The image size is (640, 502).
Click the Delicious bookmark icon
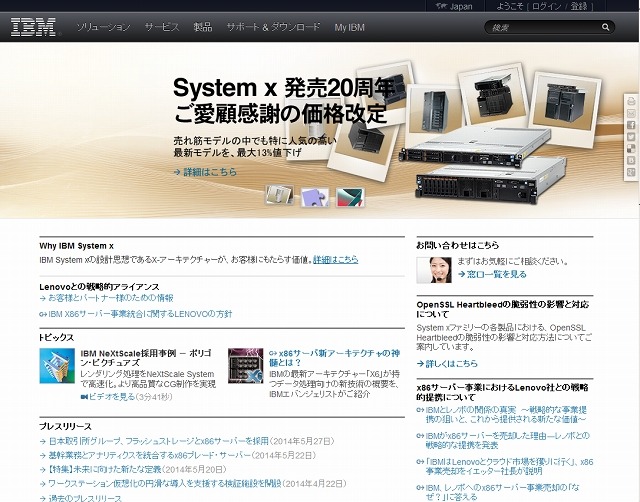click(631, 149)
